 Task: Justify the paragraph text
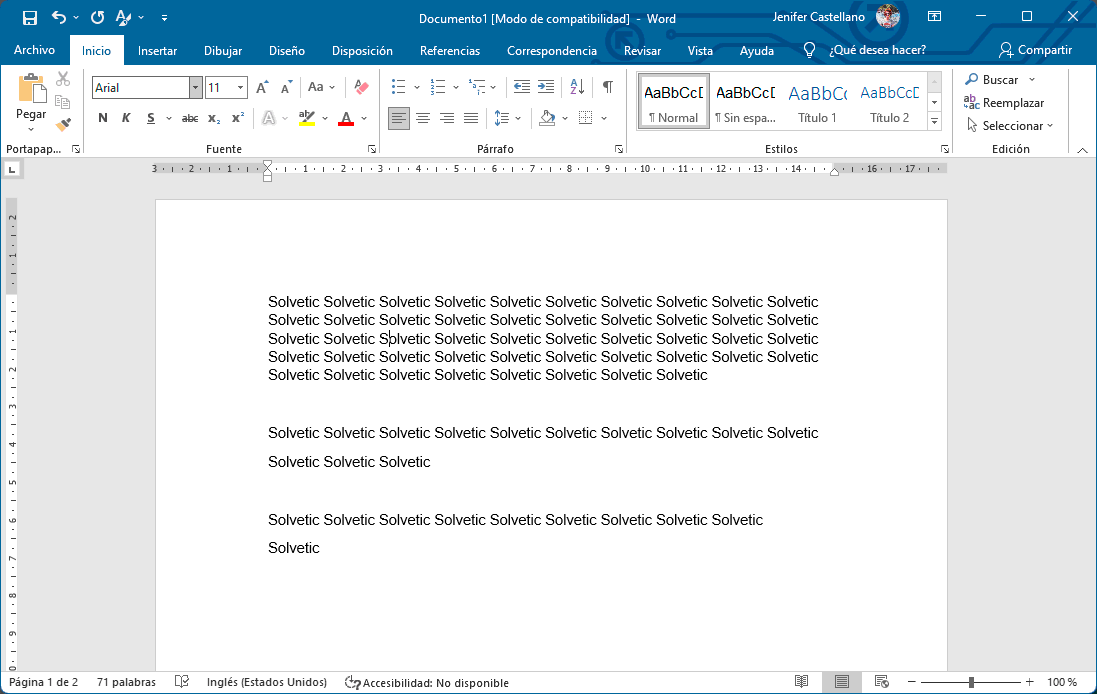click(x=471, y=118)
